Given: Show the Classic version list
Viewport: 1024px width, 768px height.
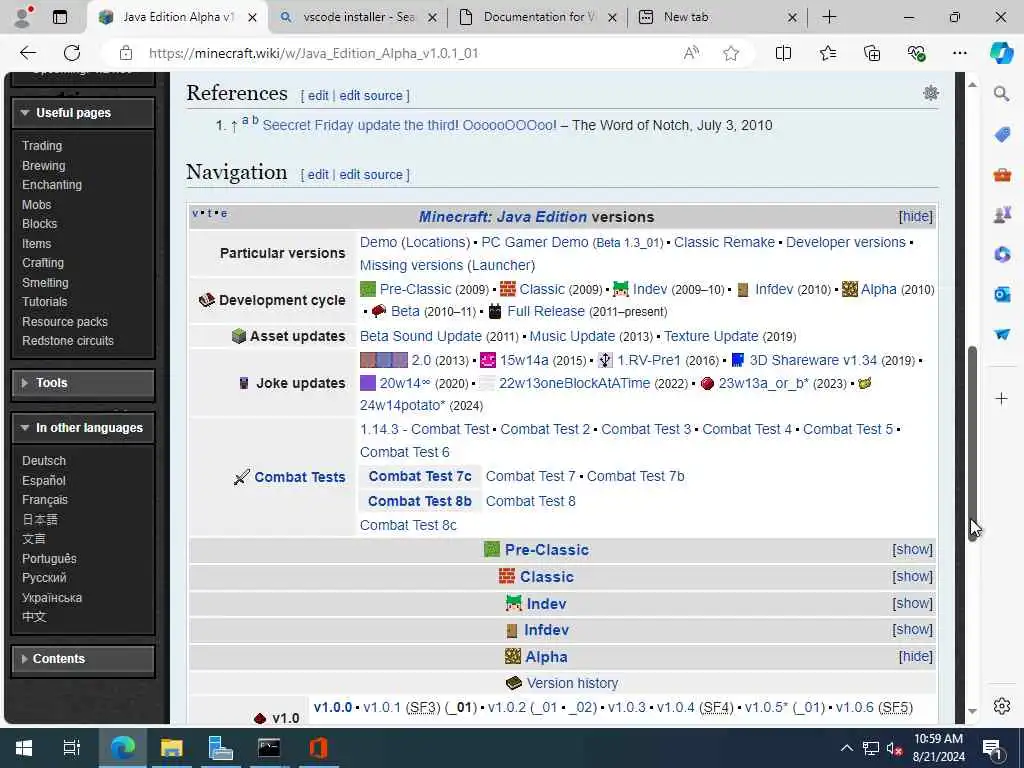Looking at the screenshot, I should tap(912, 577).
